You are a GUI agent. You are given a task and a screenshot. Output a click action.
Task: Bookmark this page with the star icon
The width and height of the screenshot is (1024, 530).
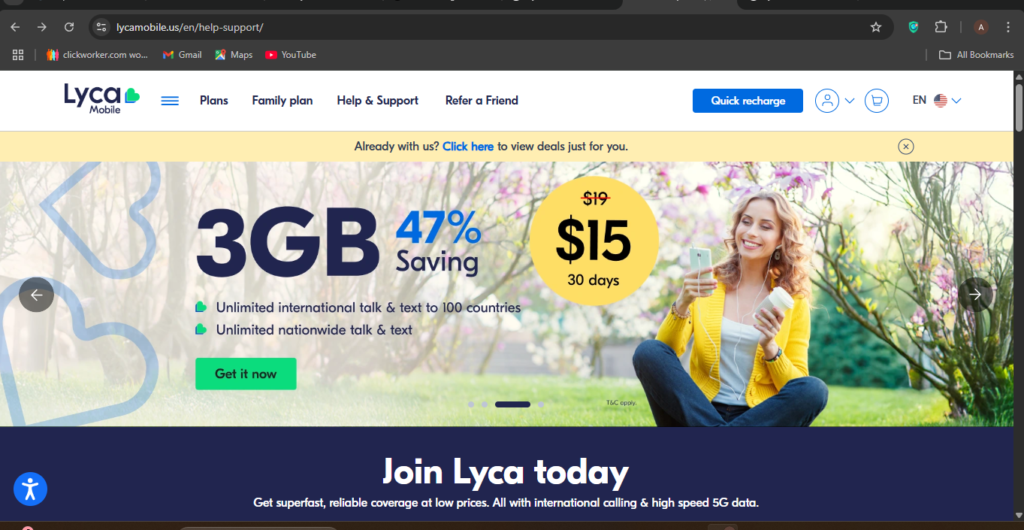pyautogui.click(x=876, y=27)
